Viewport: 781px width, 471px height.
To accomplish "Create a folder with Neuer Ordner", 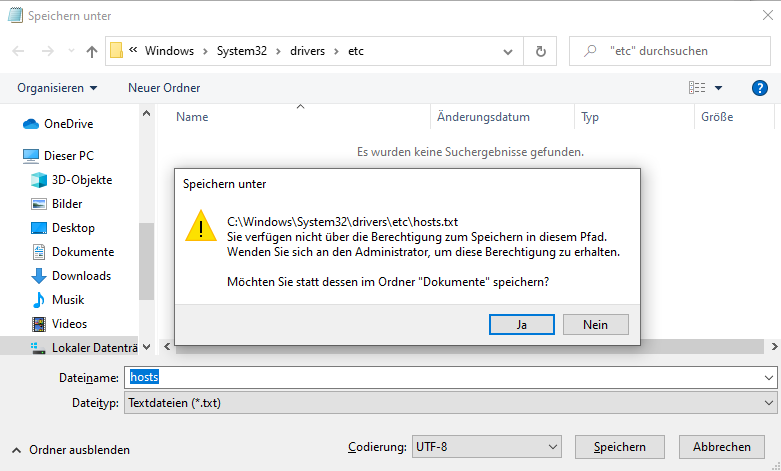I will tap(164, 88).
